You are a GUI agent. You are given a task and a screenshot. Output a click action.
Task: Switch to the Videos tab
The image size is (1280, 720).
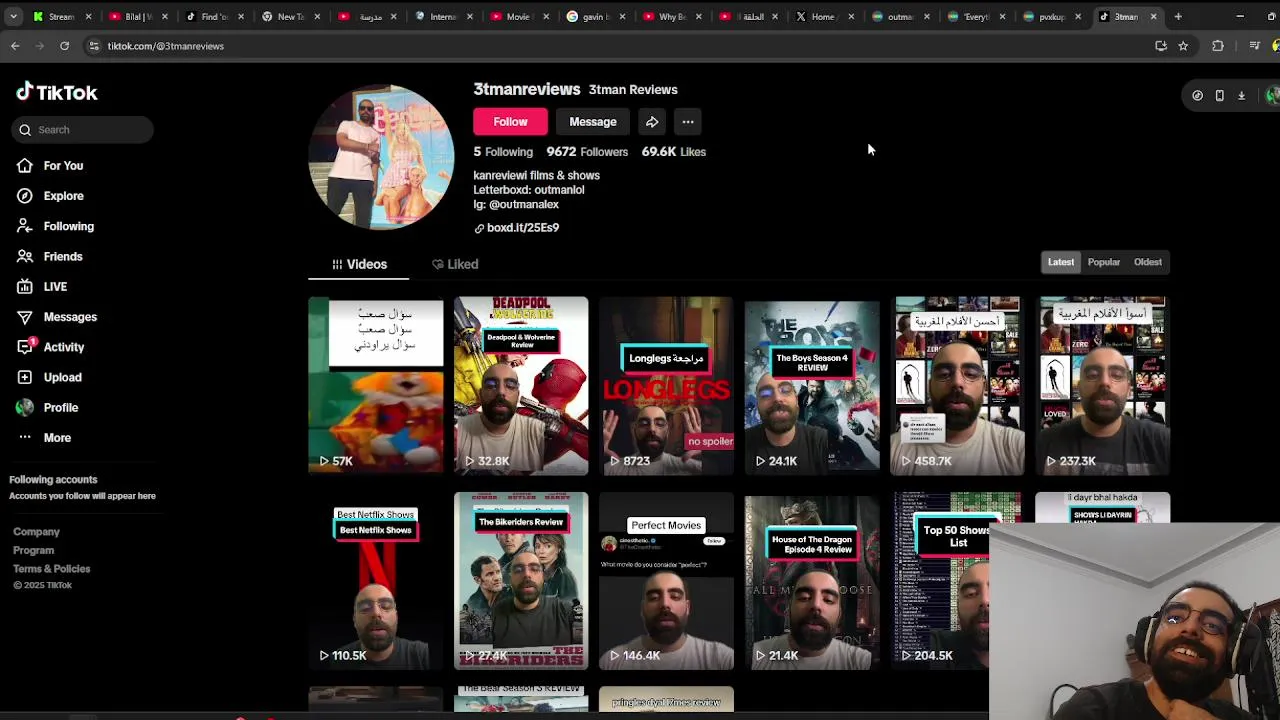[359, 264]
